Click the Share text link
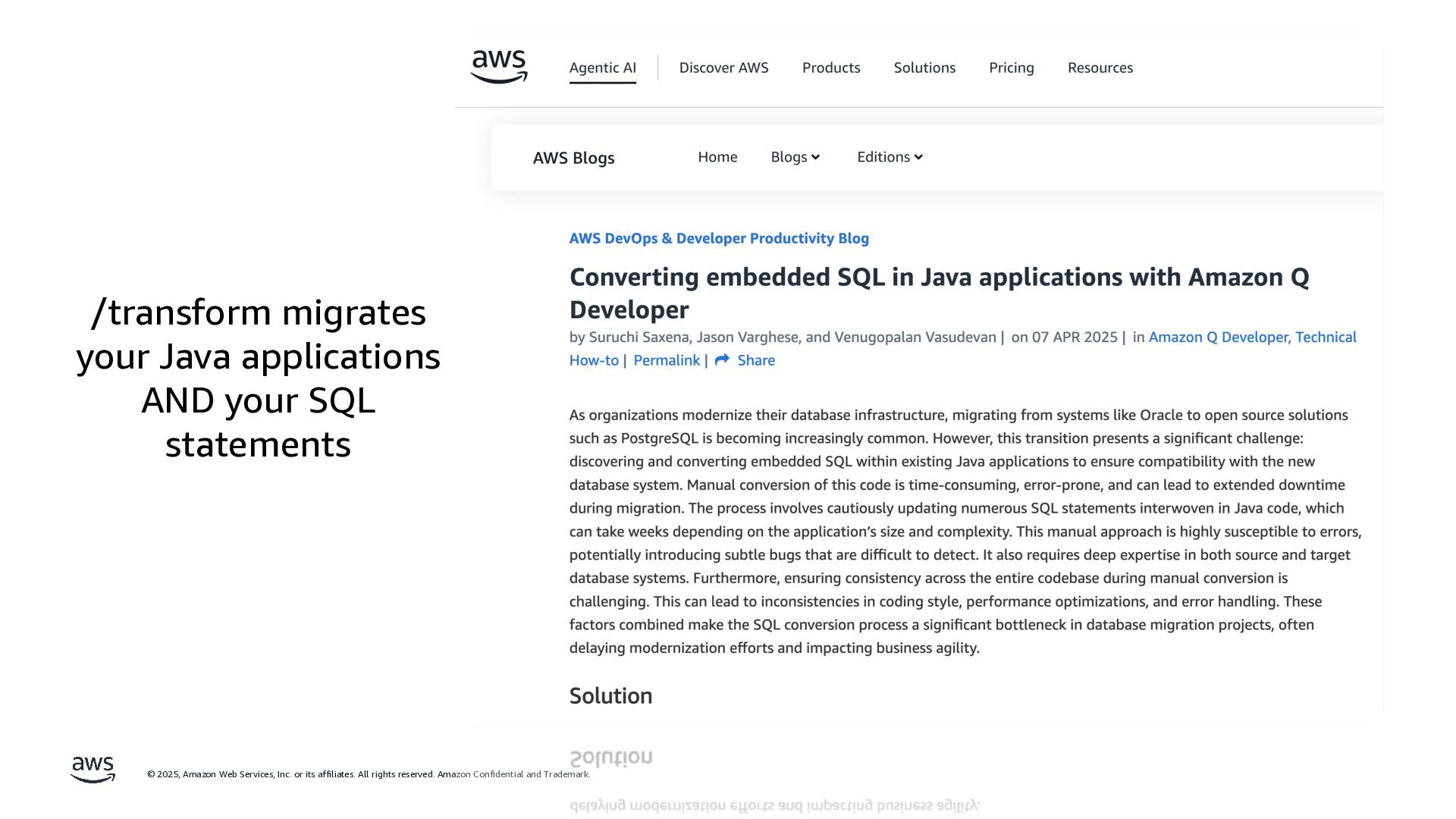Viewport: 1456px width, 819px height. 756,360
